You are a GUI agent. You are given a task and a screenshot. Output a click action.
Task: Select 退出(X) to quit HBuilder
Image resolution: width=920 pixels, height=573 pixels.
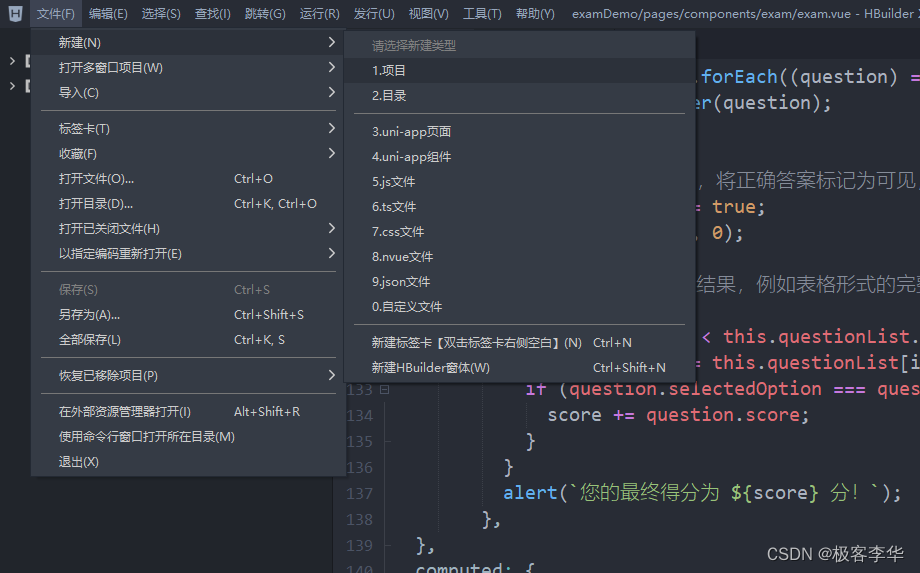(188, 462)
